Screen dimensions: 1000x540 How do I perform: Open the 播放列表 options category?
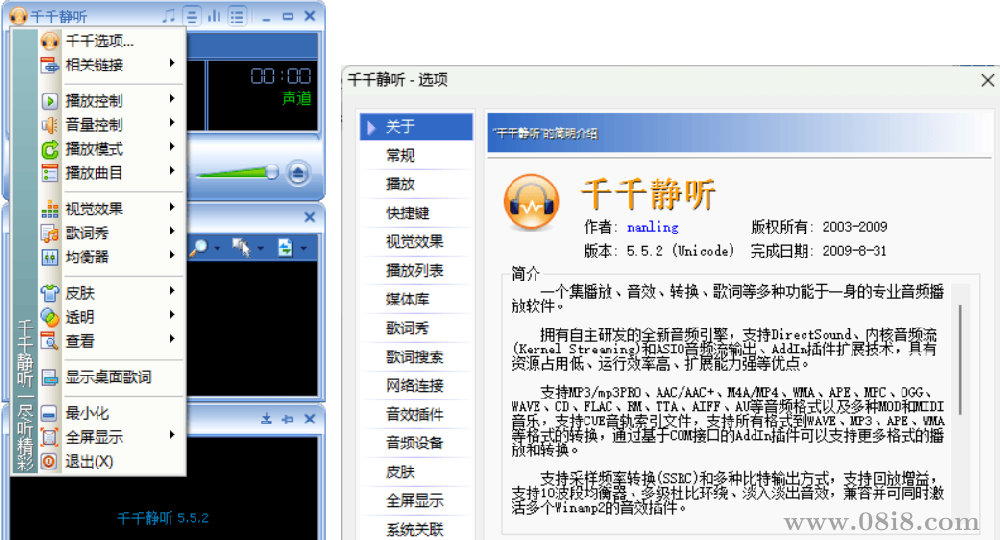pos(416,270)
